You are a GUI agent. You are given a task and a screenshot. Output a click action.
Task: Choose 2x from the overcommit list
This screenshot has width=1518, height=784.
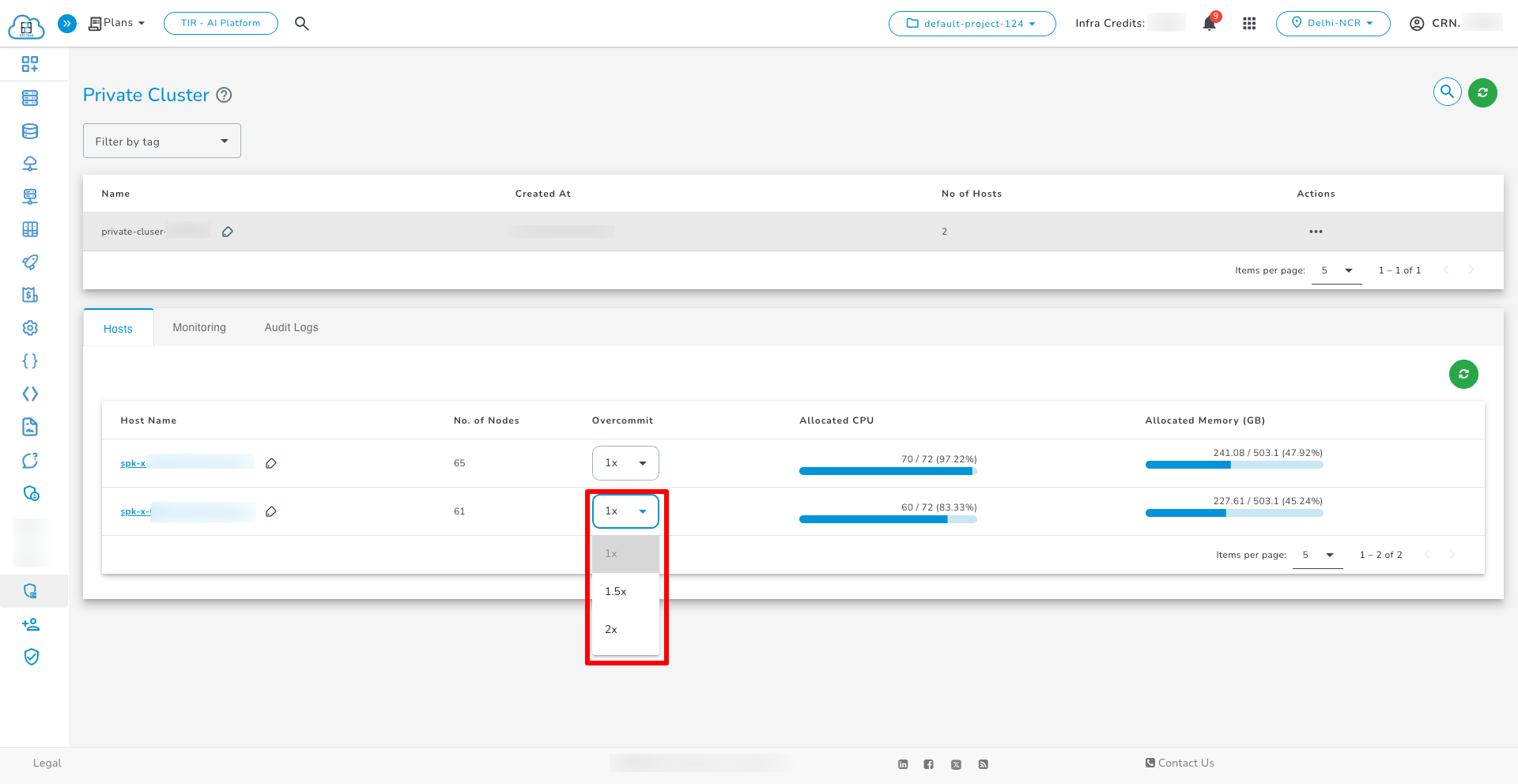tap(611, 629)
